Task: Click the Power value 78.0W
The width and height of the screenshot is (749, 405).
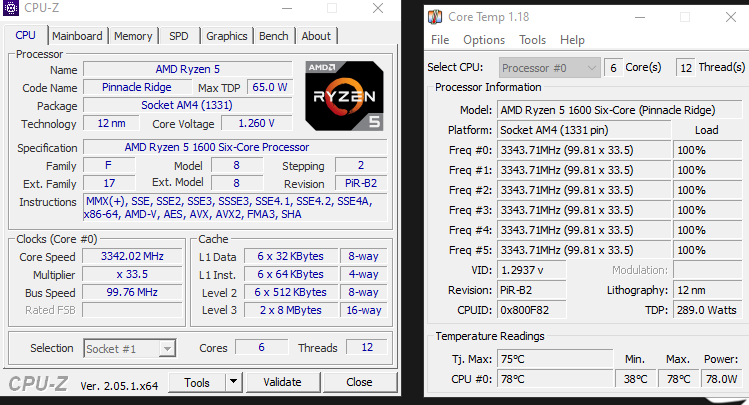Action: tap(722, 379)
